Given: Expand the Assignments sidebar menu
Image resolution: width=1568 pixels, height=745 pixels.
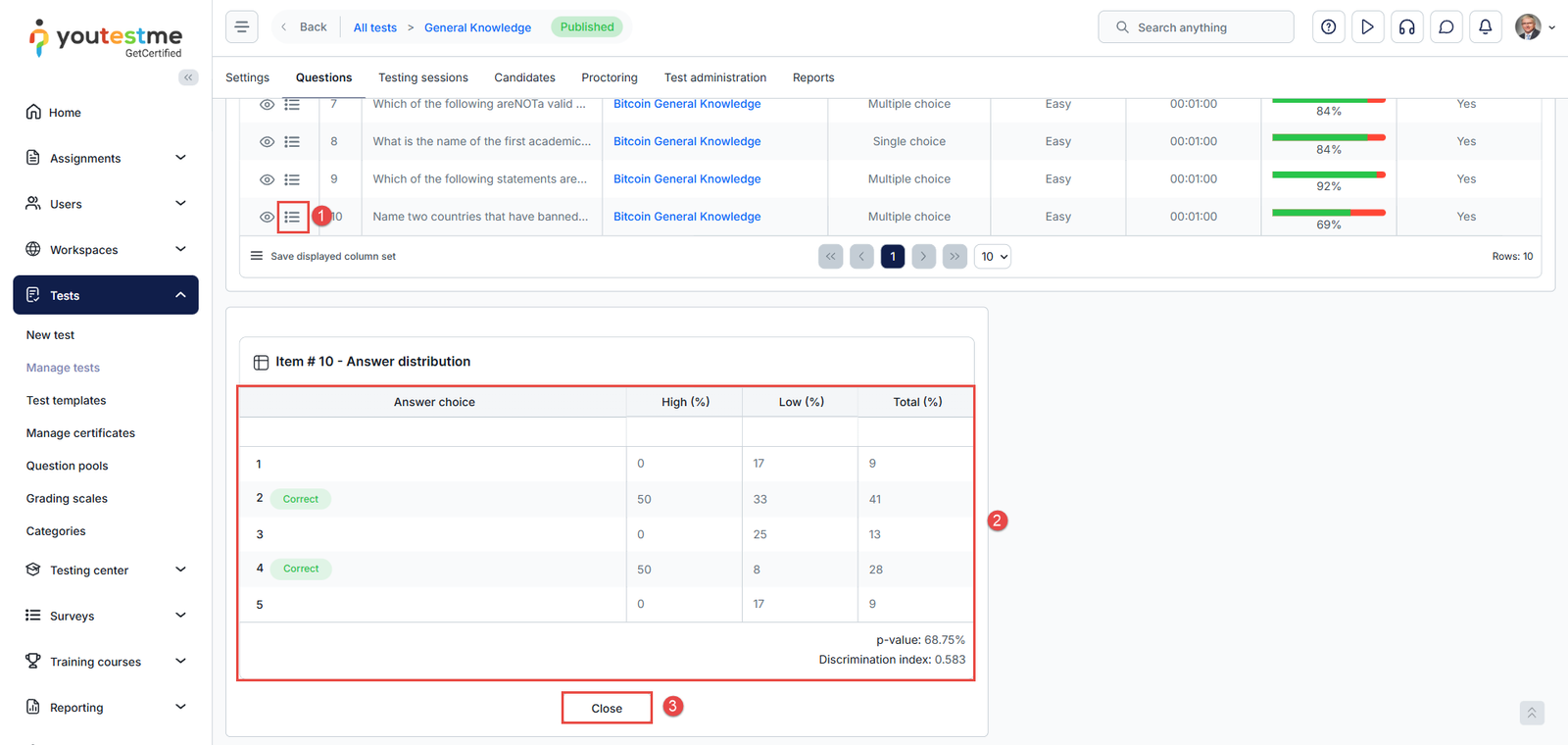Looking at the screenshot, I should point(106,158).
